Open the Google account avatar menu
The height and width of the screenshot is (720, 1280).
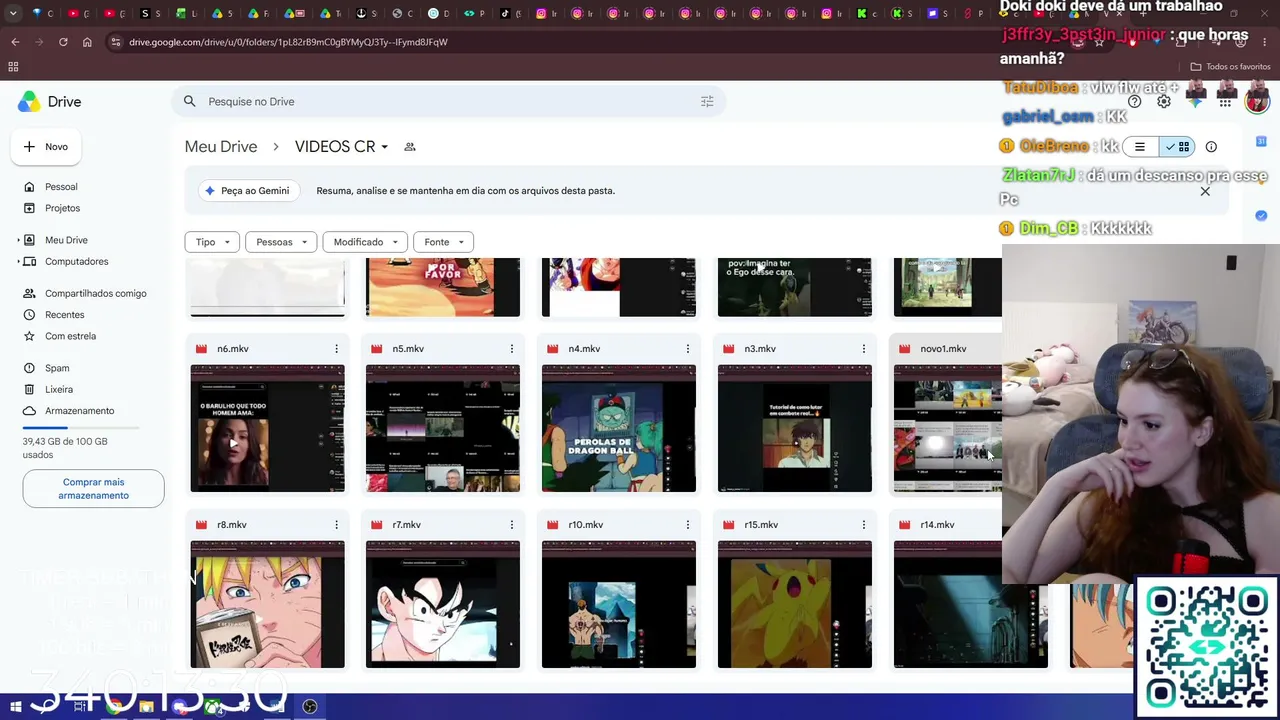point(1257,101)
